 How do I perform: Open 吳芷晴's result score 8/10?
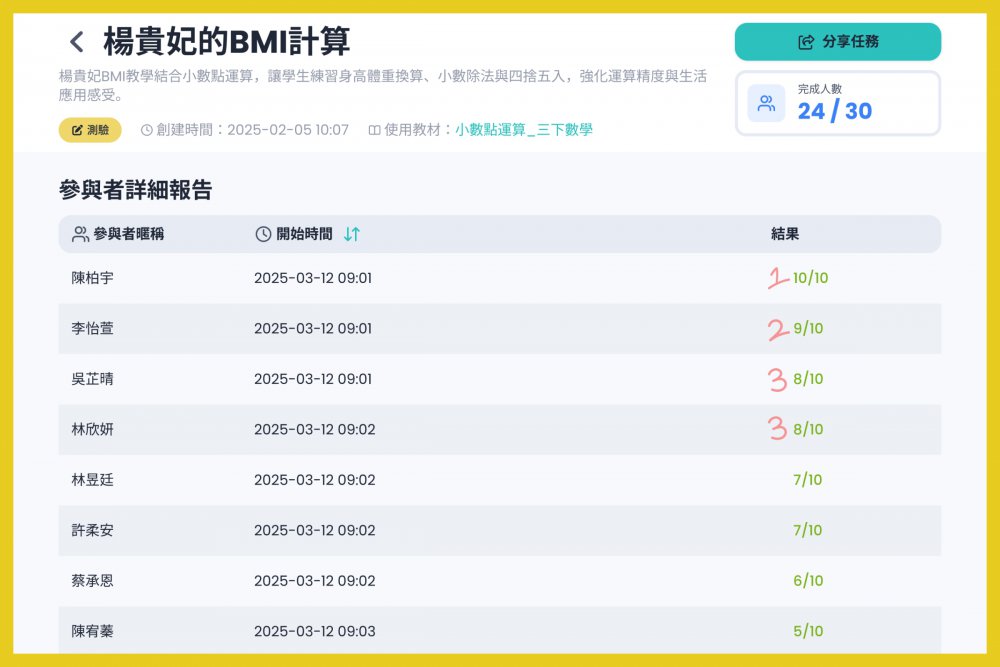click(808, 379)
